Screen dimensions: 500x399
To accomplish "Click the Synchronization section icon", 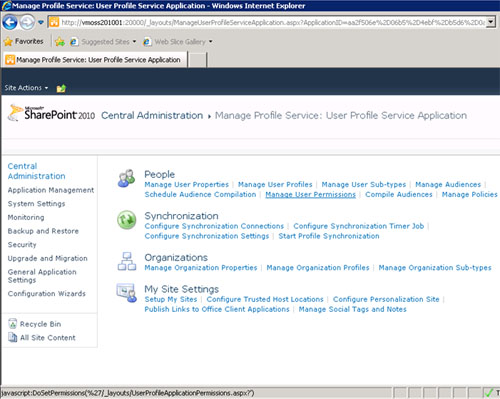I will pyautogui.click(x=127, y=220).
